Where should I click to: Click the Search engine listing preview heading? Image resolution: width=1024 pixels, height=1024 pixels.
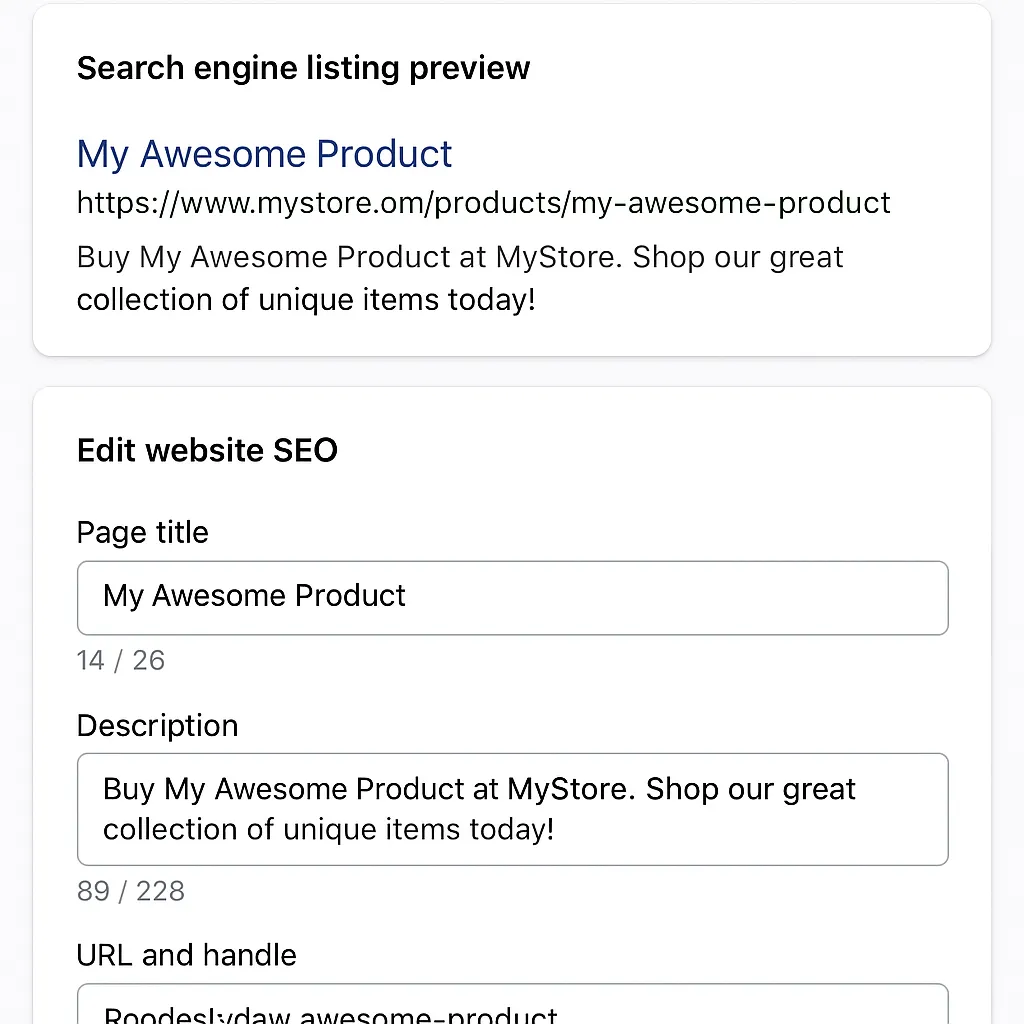tap(303, 67)
